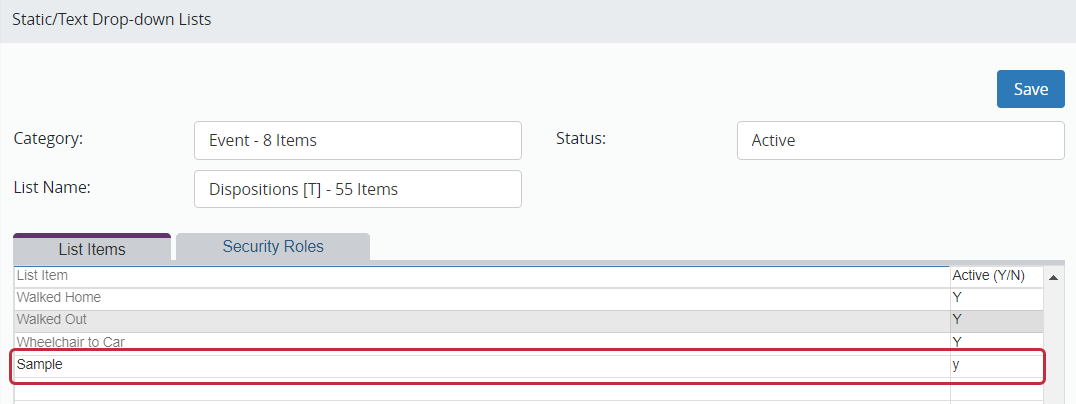The image size is (1076, 404).
Task: Click Active value for Walked Out
Action: [995, 320]
